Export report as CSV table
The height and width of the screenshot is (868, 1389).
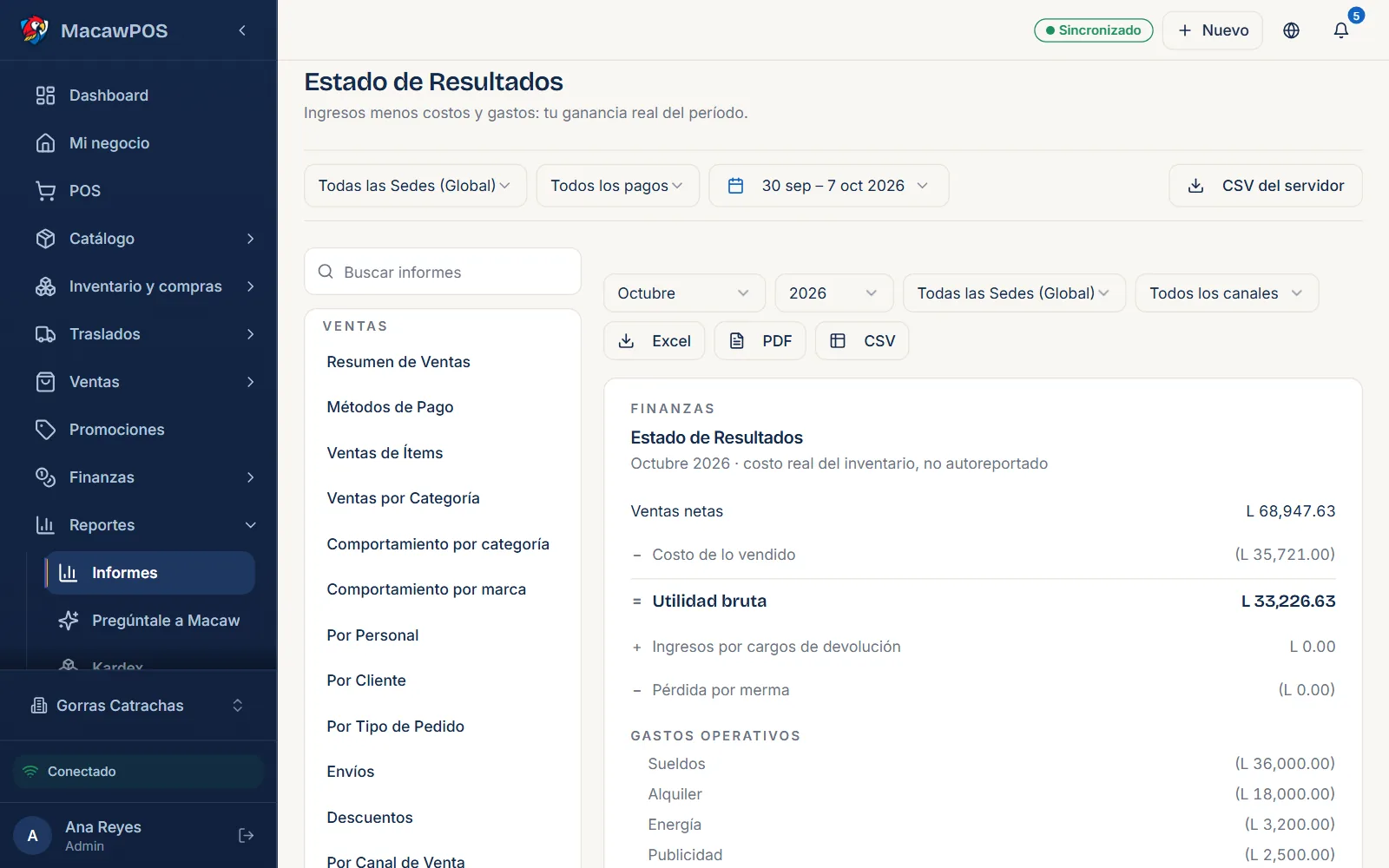click(862, 341)
